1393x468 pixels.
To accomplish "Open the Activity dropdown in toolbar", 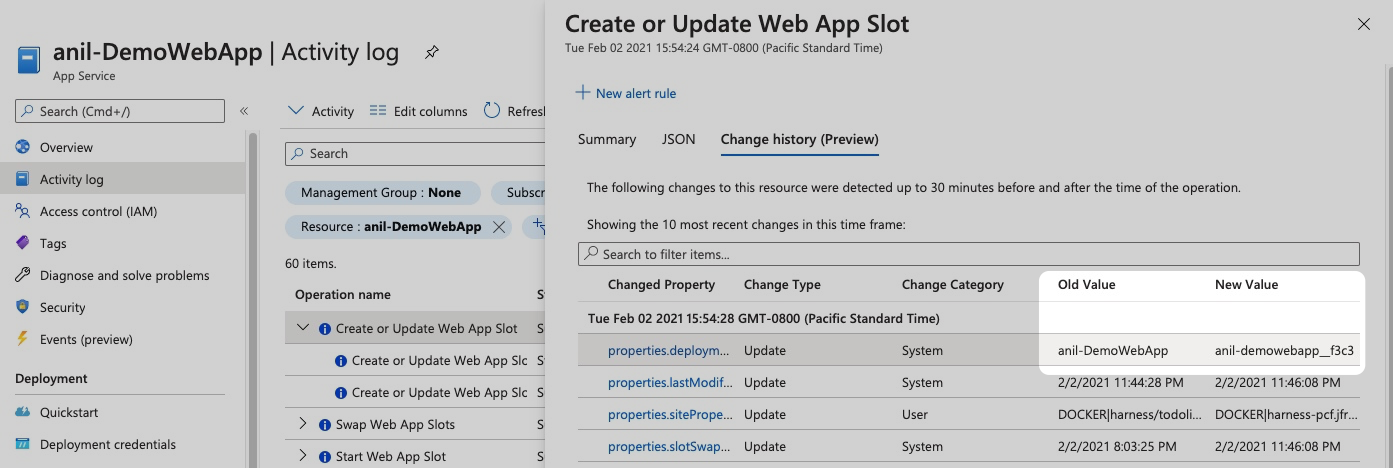I will 321,111.
